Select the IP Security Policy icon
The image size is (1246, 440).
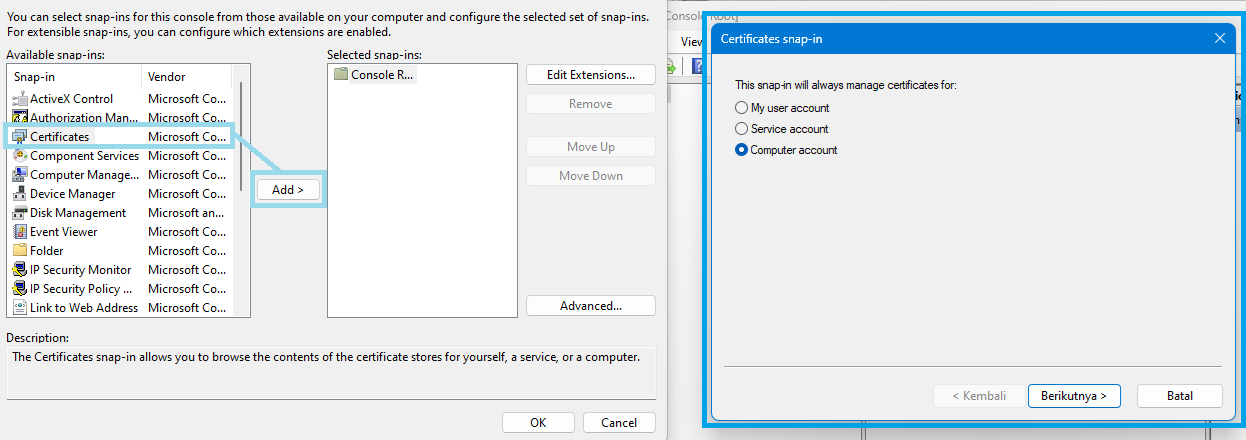click(19, 289)
